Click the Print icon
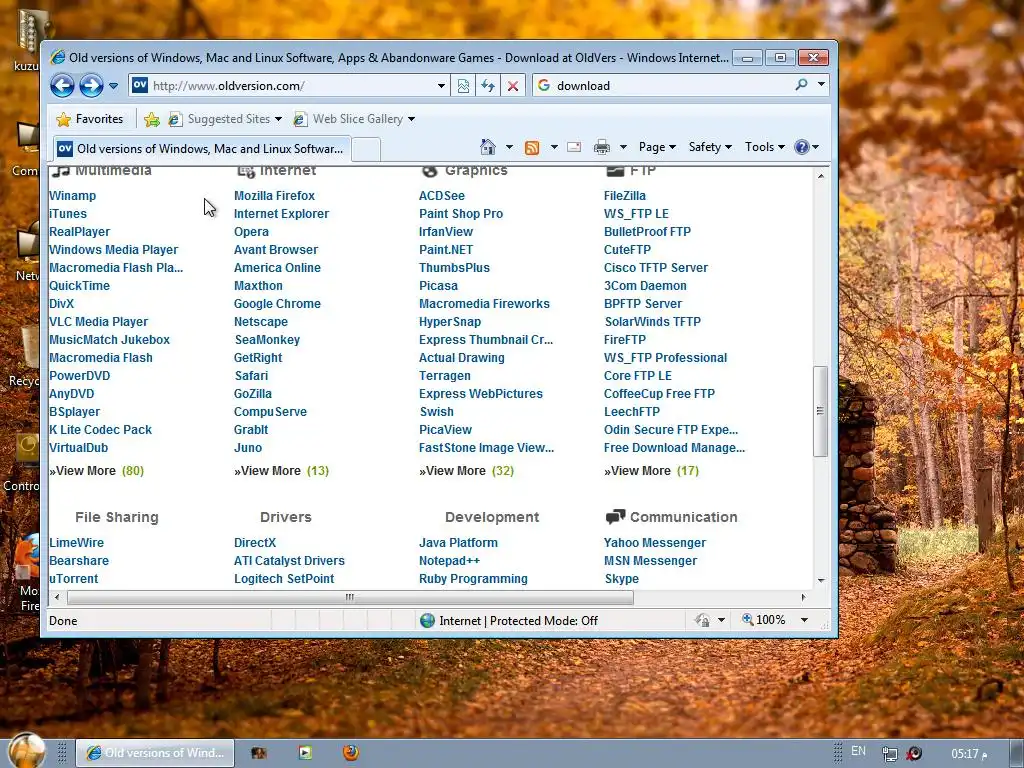Screen dimensions: 1024x768 click(601, 147)
